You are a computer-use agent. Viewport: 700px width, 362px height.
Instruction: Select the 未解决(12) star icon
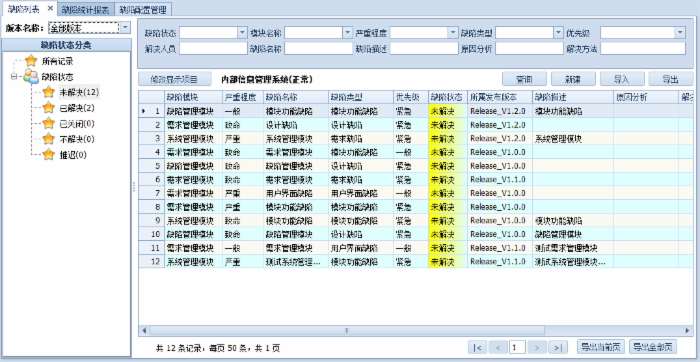tap(49, 92)
